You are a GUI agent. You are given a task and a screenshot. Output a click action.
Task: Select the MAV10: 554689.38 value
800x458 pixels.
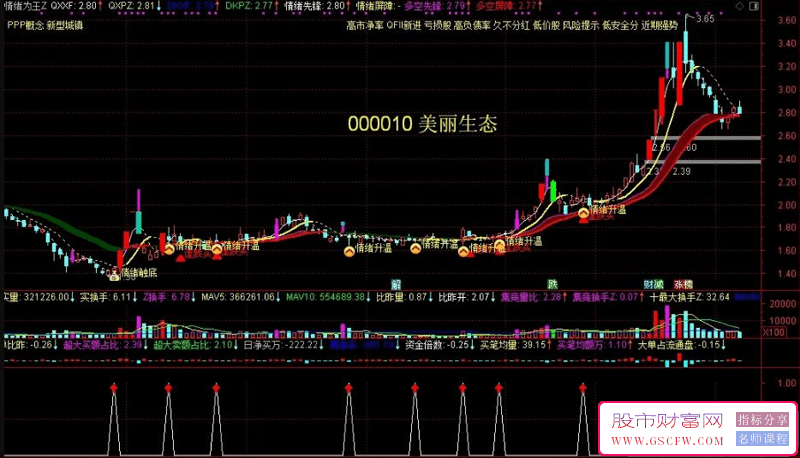328,297
